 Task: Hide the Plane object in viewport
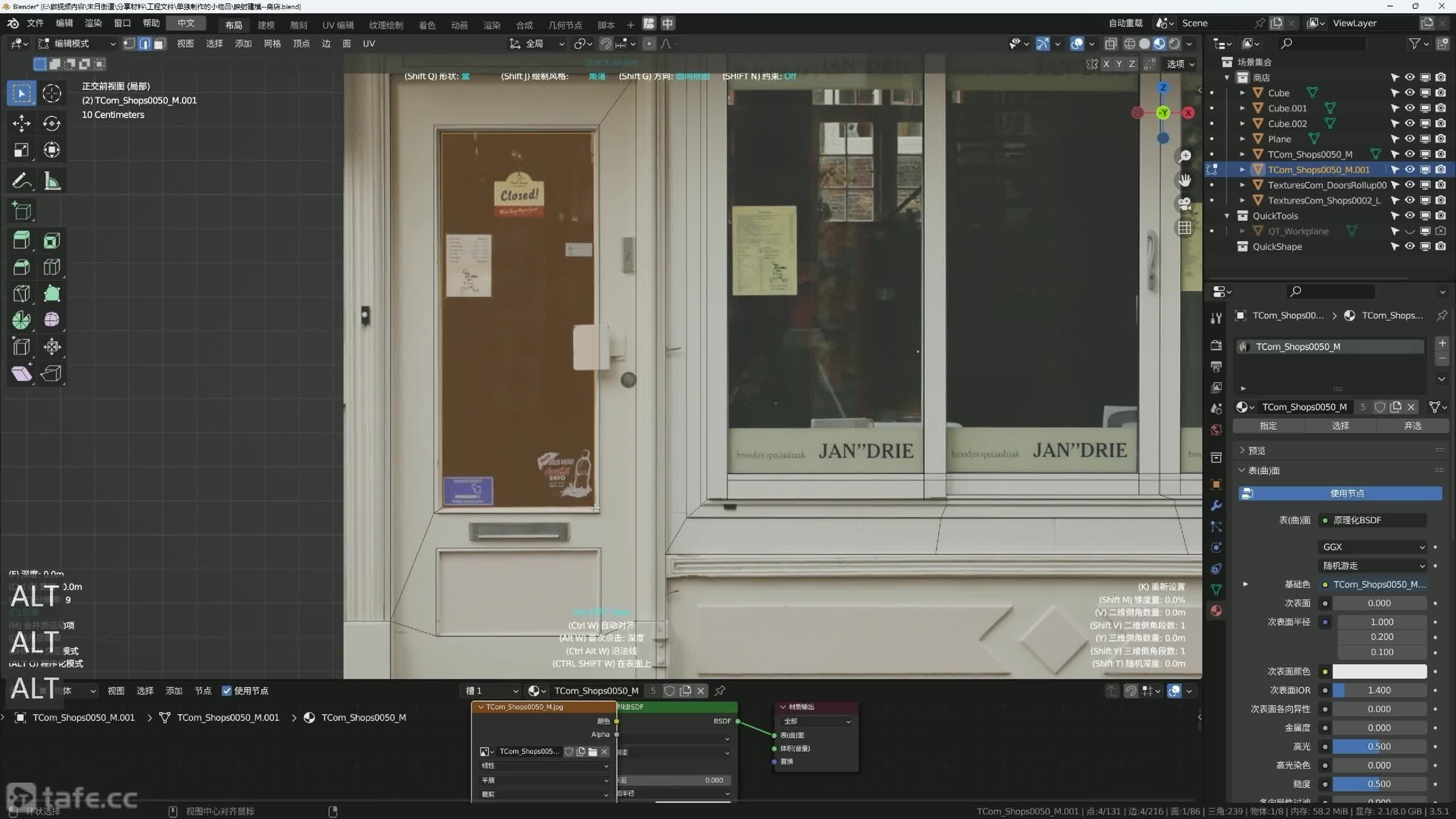(x=1410, y=139)
